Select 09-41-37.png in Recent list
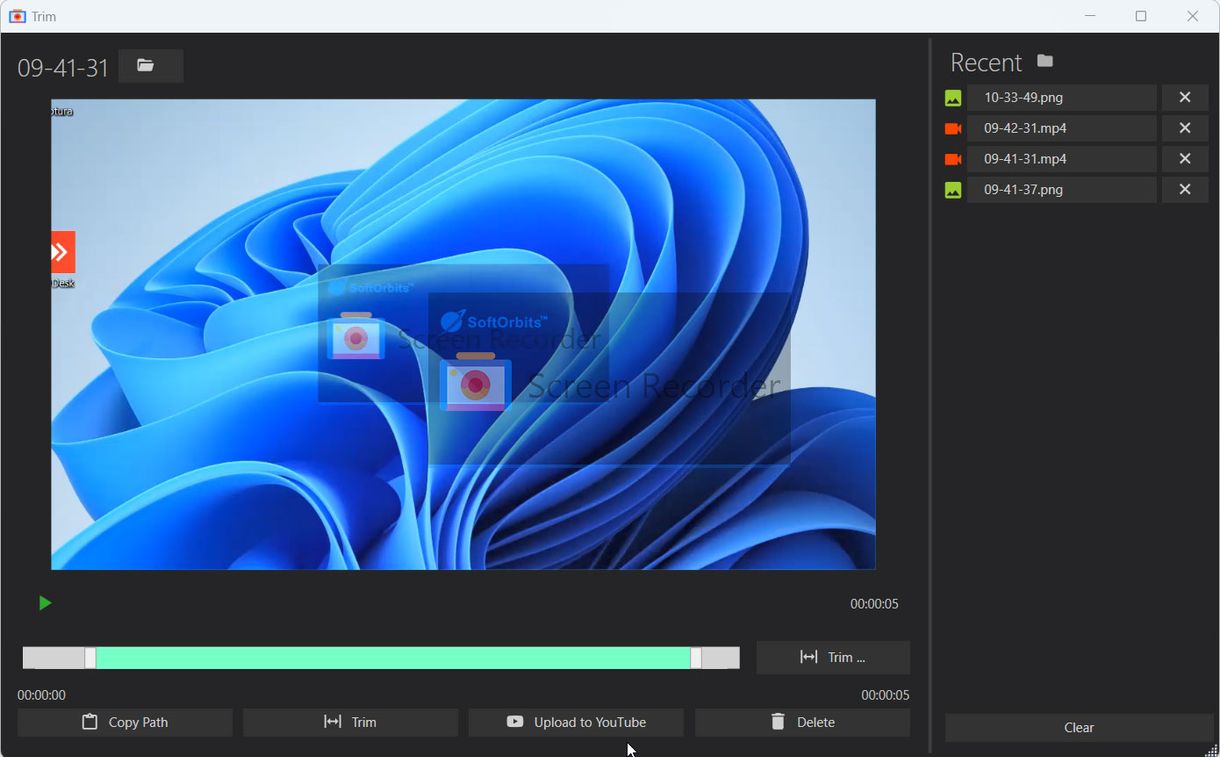Image resolution: width=1220 pixels, height=757 pixels. [1062, 189]
